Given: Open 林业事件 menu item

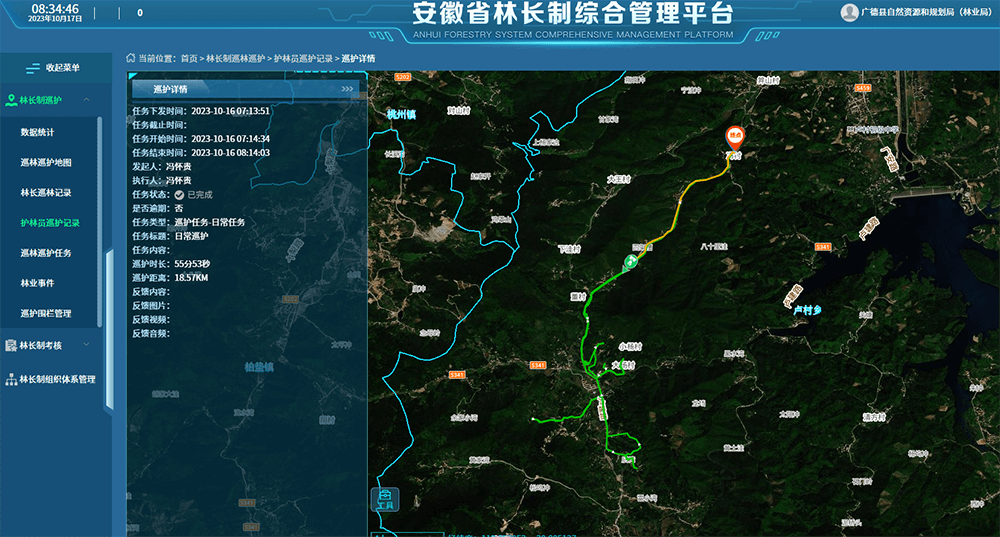Looking at the screenshot, I should 38,283.
